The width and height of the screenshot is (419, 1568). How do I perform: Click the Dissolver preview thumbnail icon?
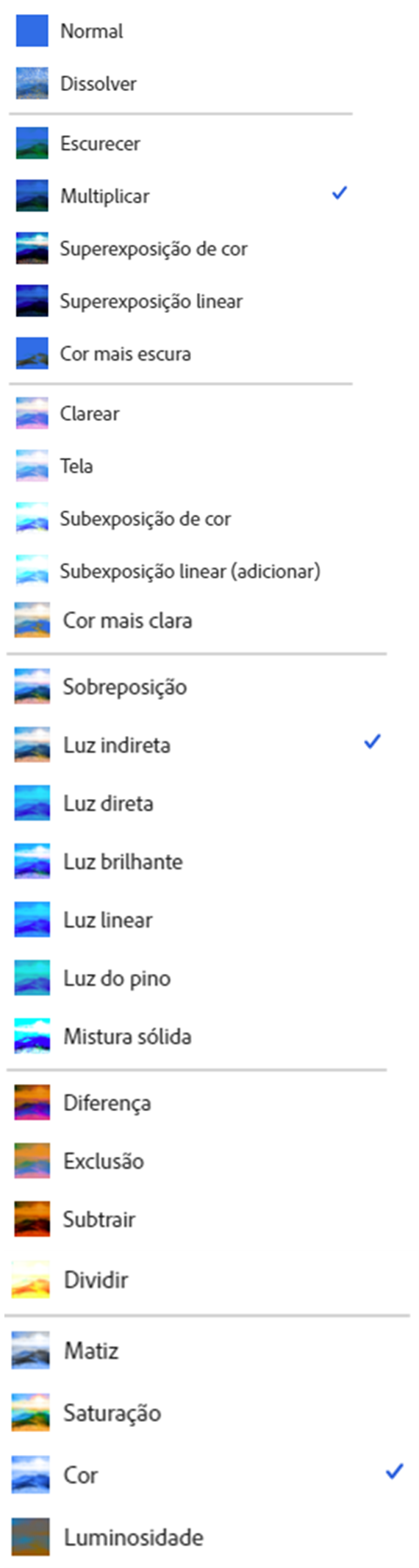pos(32,84)
